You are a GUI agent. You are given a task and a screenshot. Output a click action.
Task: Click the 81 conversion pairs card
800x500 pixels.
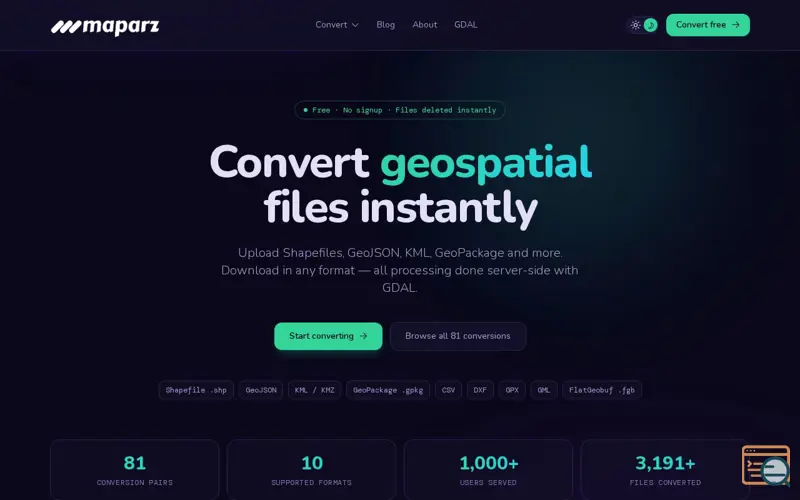pyautogui.click(x=135, y=470)
